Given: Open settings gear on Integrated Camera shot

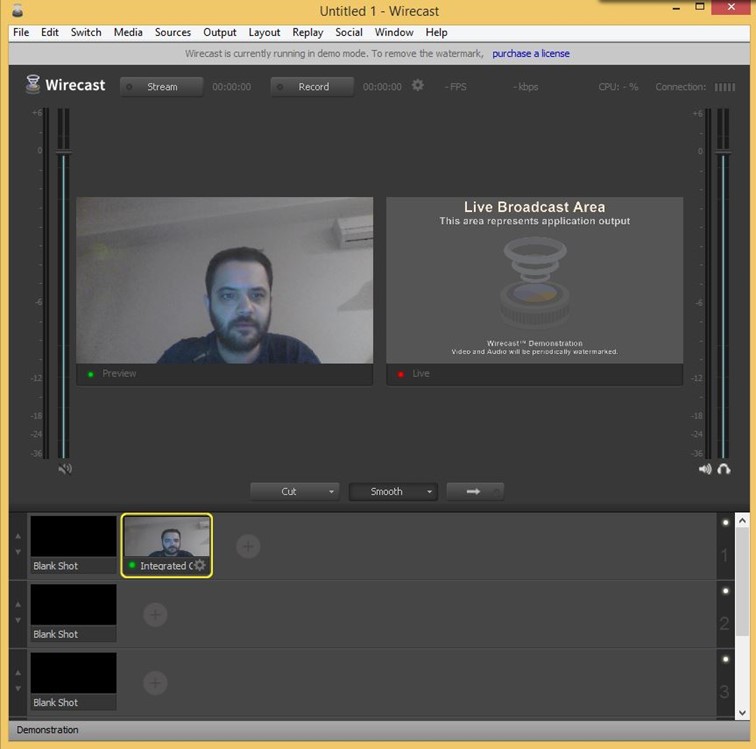Looking at the screenshot, I should 200,565.
